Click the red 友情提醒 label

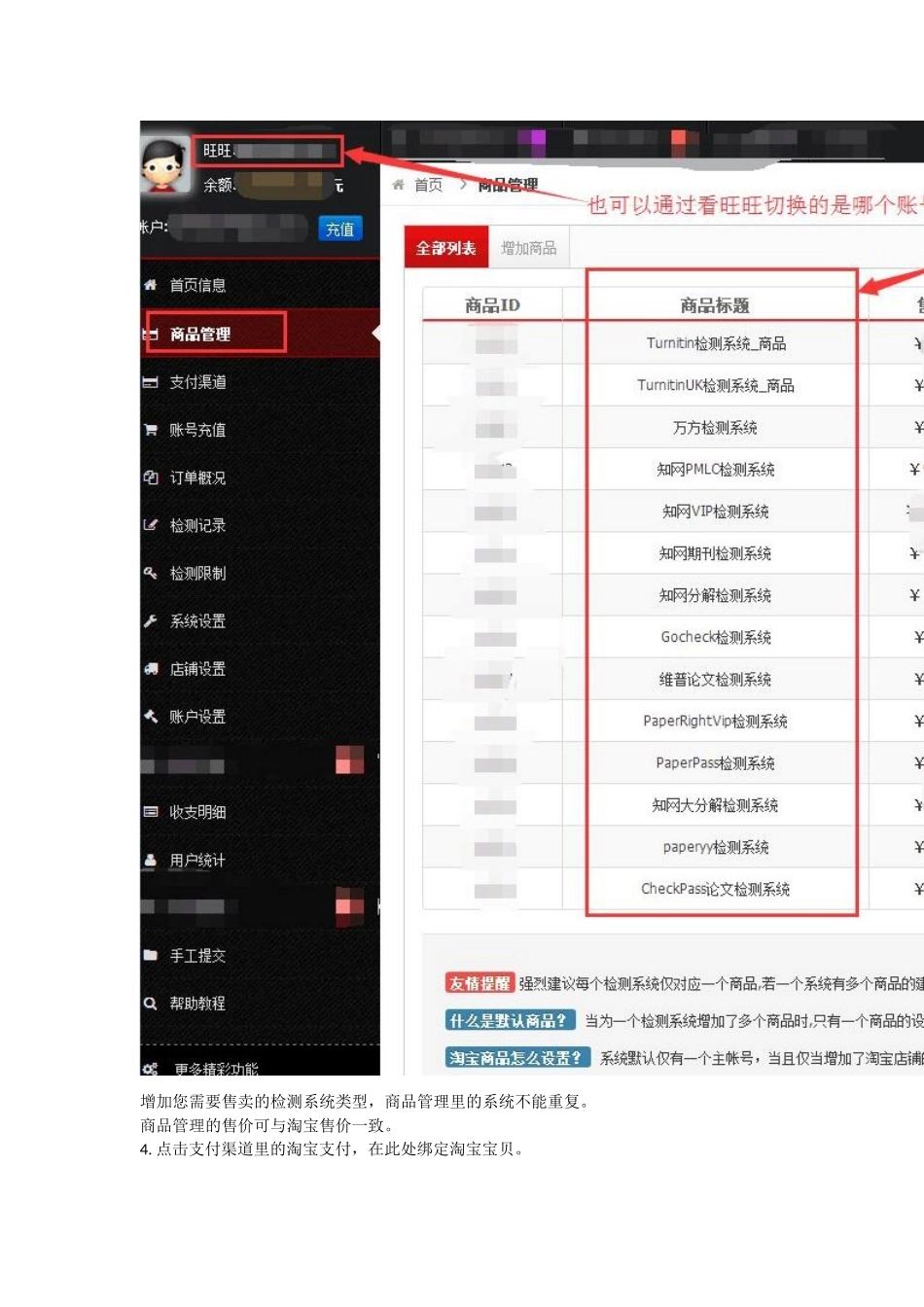tap(479, 983)
